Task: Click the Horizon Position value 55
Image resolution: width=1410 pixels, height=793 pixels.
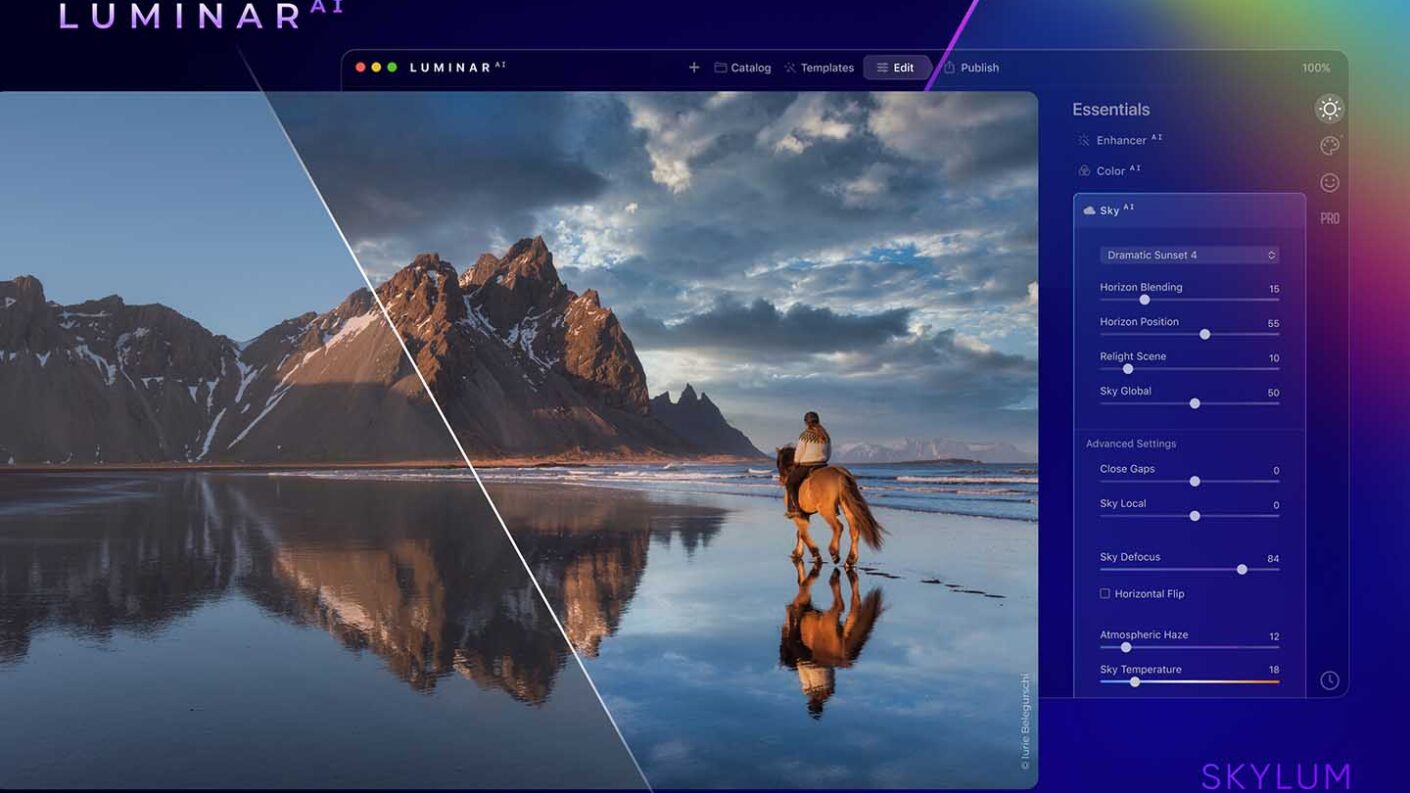Action: coord(1273,324)
